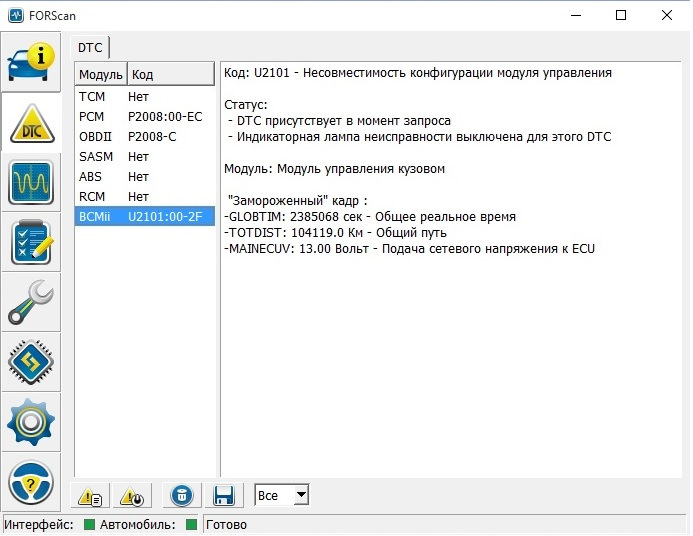The width and height of the screenshot is (693, 536).
Task: Select the OBDII P2008-C row
Action: [145, 137]
